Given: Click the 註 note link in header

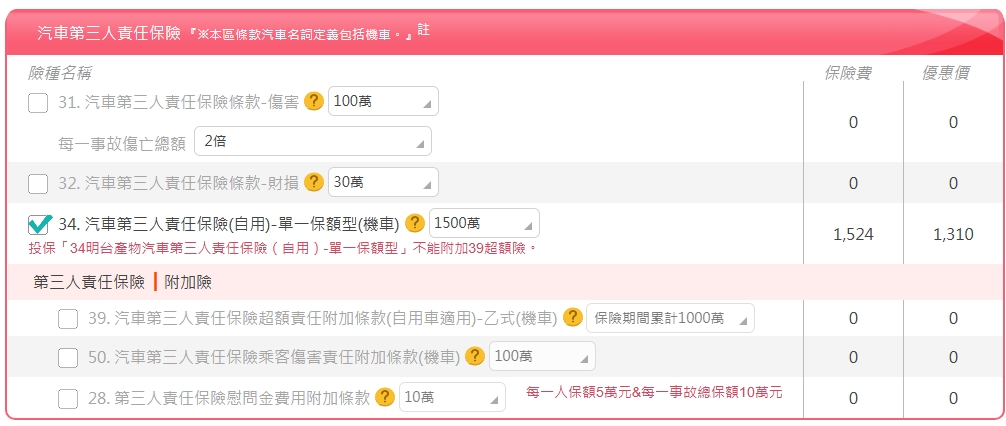Looking at the screenshot, I should point(423,31).
